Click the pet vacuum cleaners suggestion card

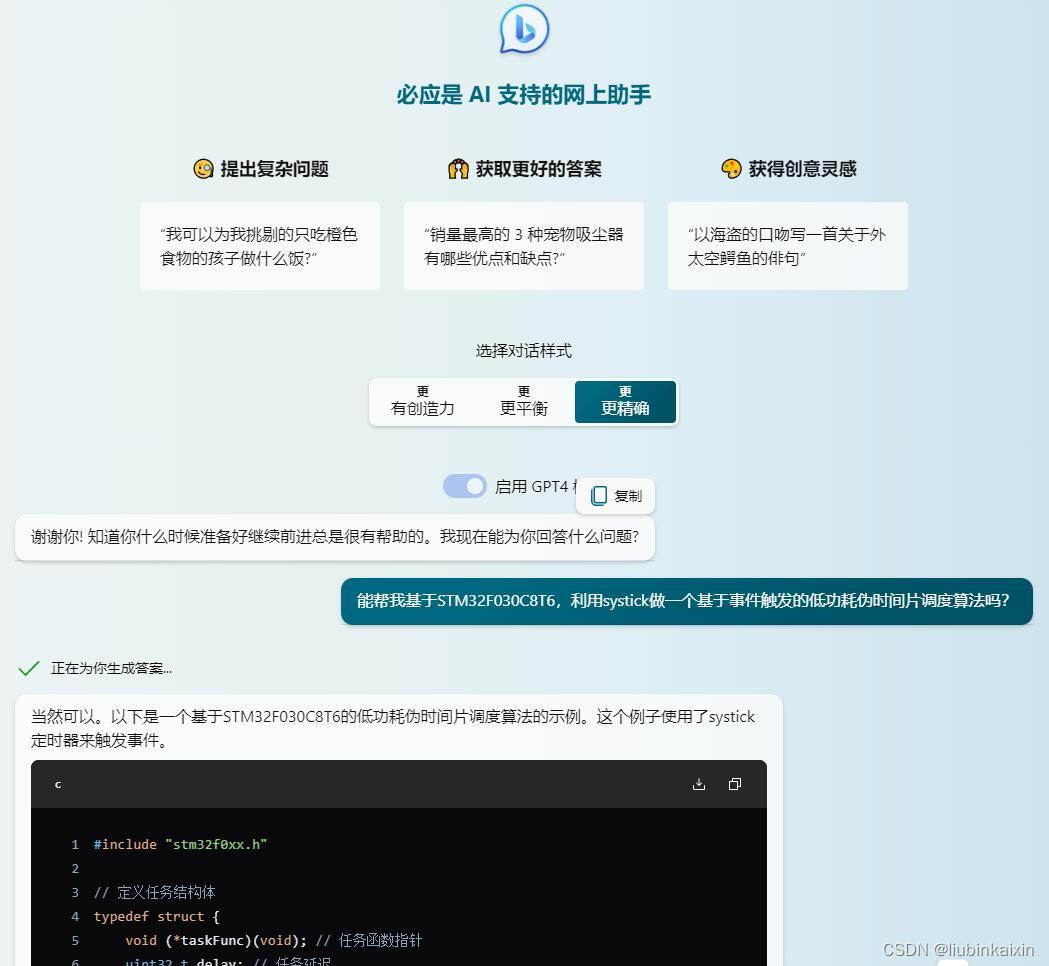click(524, 246)
